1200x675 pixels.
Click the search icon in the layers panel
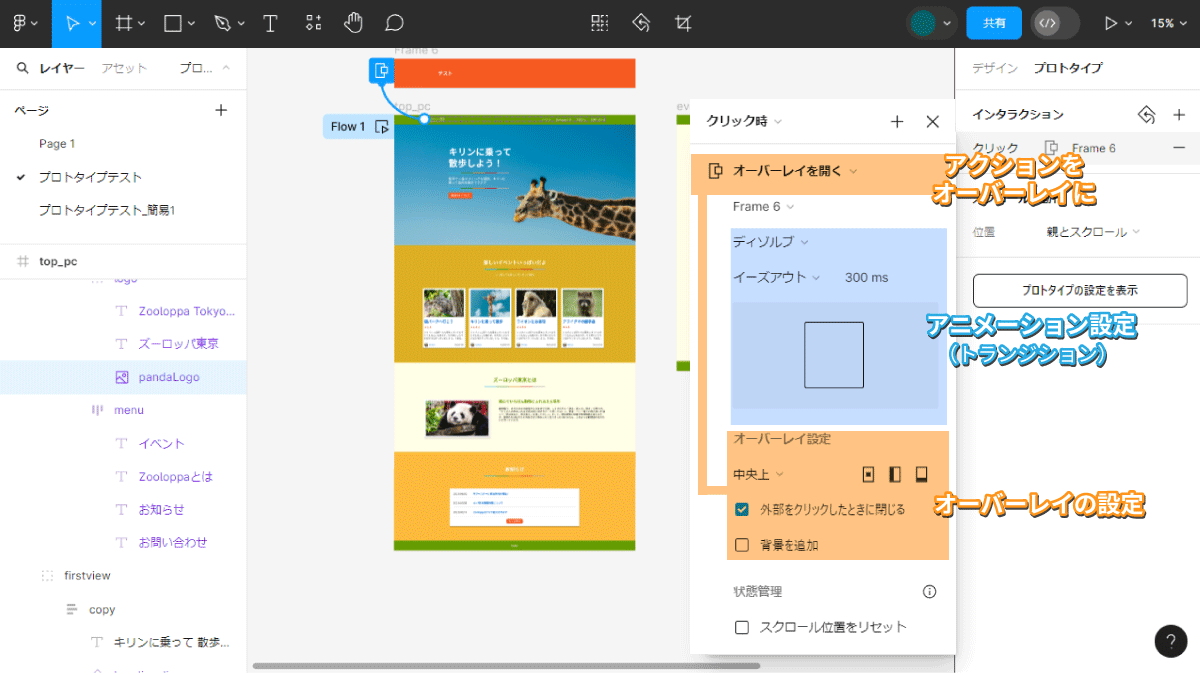coord(22,68)
